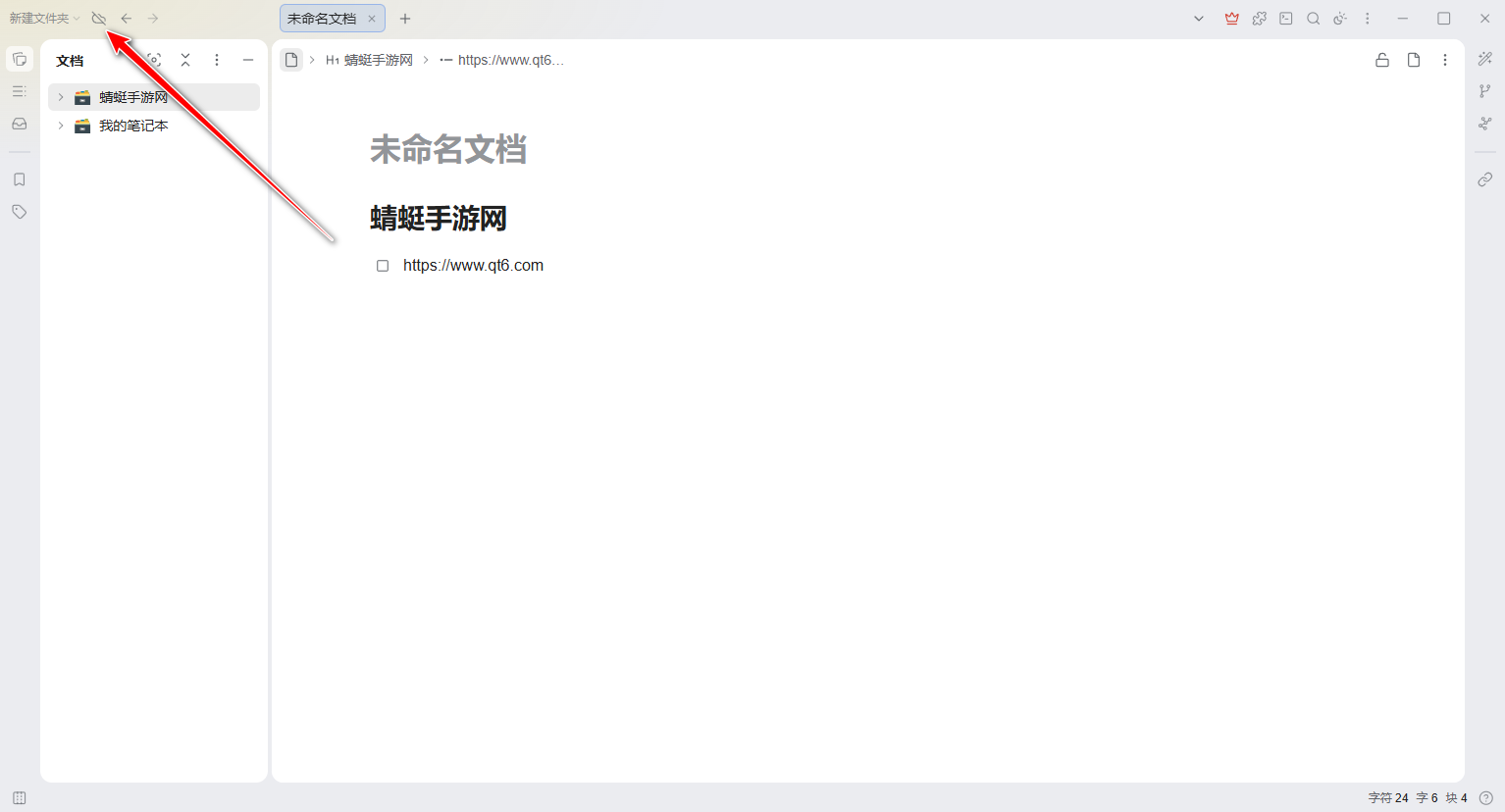Expand the 蜻蜓手游网 notebook arrow
This screenshot has width=1505, height=812.
(61, 97)
